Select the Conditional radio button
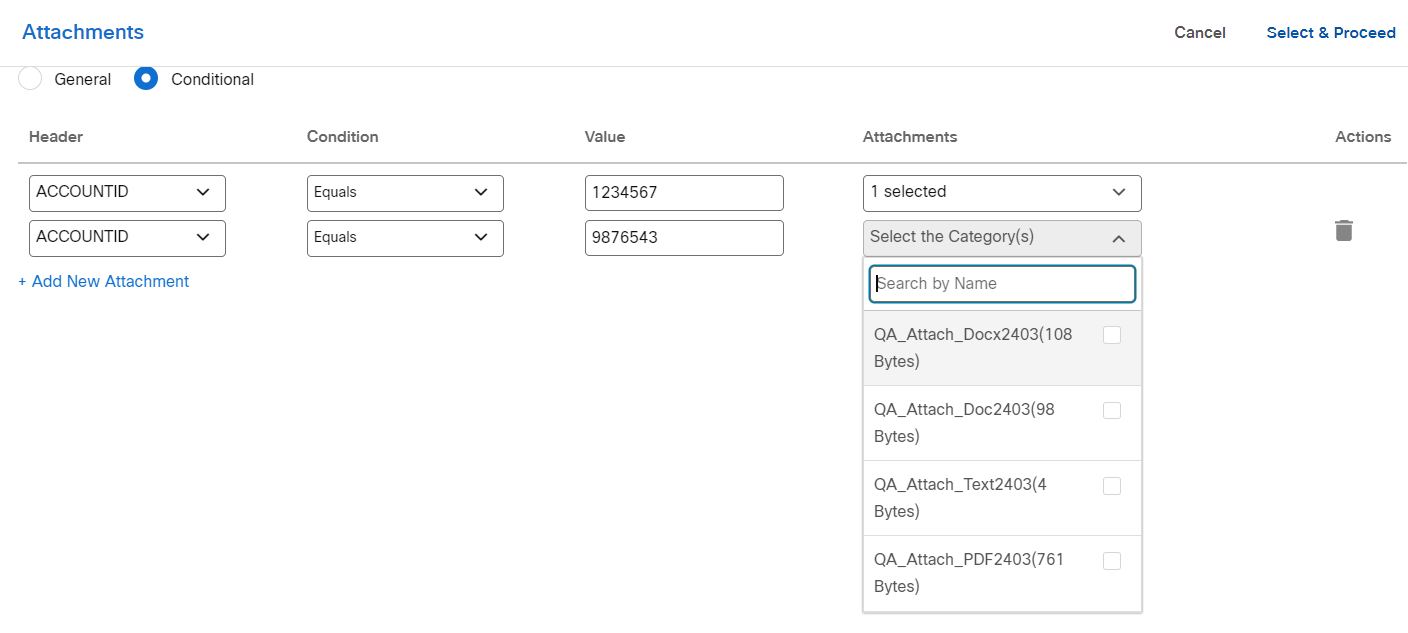This screenshot has height=633, width=1408. pyautogui.click(x=145, y=78)
